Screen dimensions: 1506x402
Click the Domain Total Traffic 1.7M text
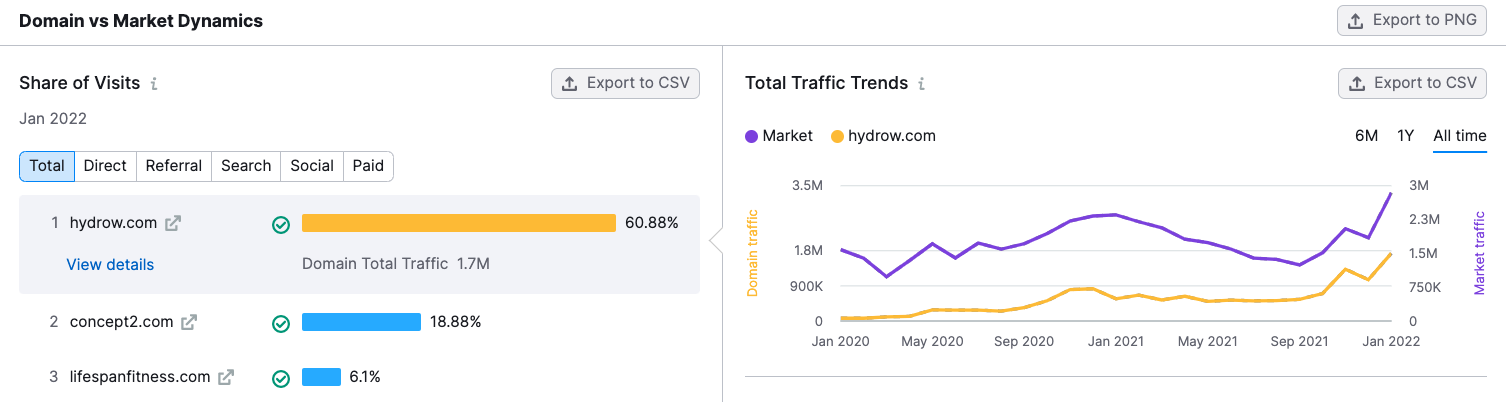point(396,264)
